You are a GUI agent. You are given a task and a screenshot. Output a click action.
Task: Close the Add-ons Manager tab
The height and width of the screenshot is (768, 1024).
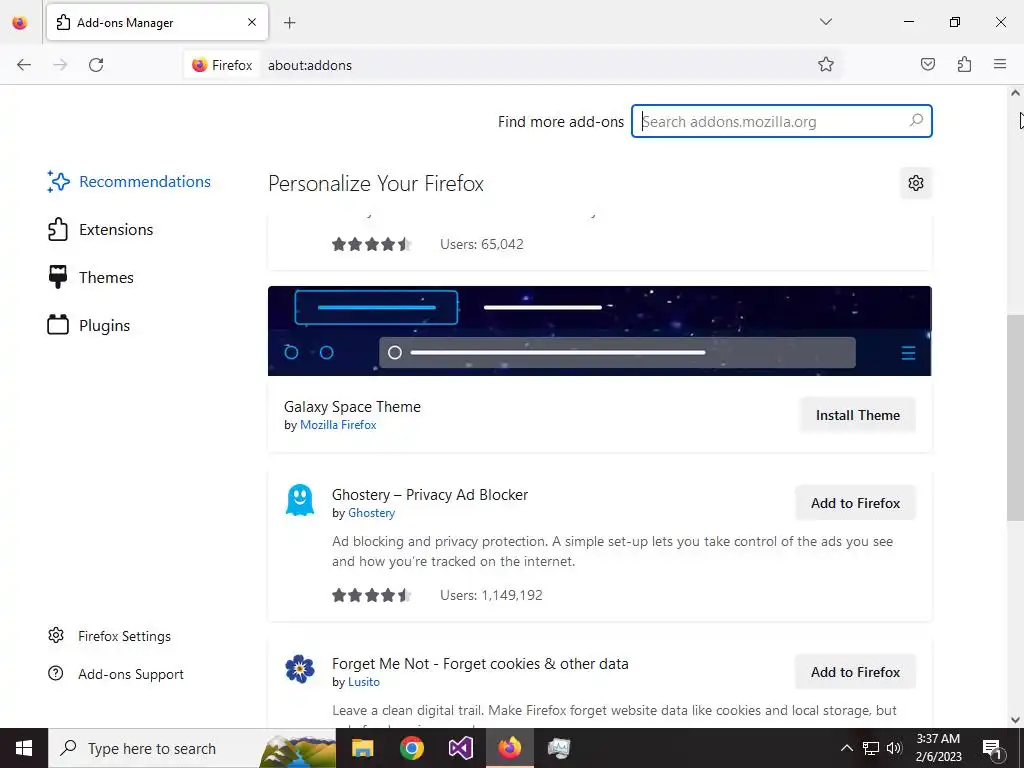(251, 22)
